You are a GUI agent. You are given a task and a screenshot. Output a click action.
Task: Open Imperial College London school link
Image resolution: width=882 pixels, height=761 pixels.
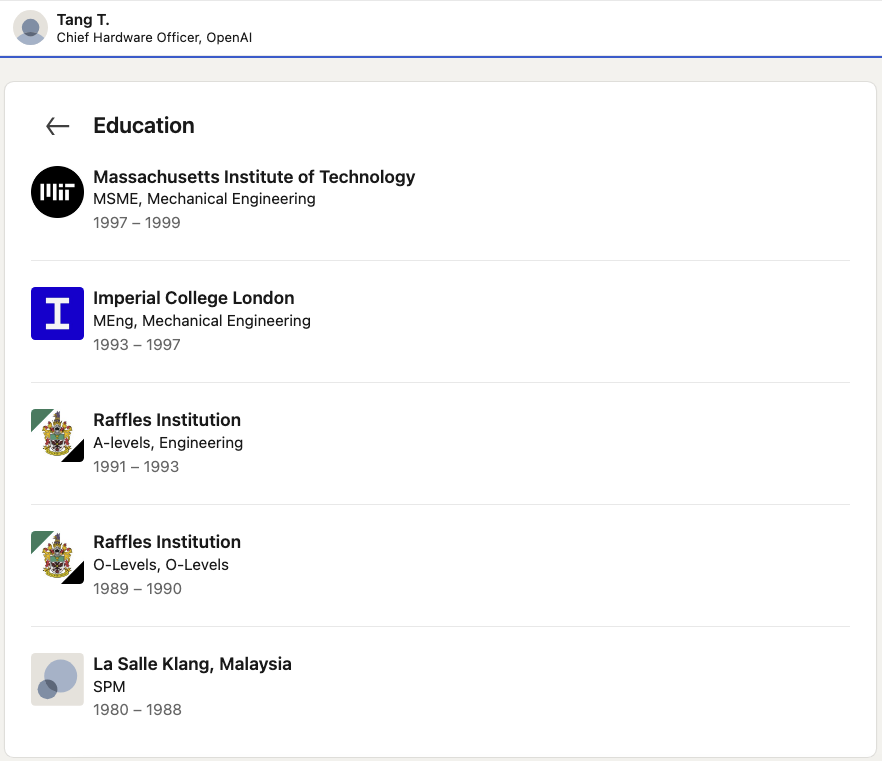[x=194, y=298]
